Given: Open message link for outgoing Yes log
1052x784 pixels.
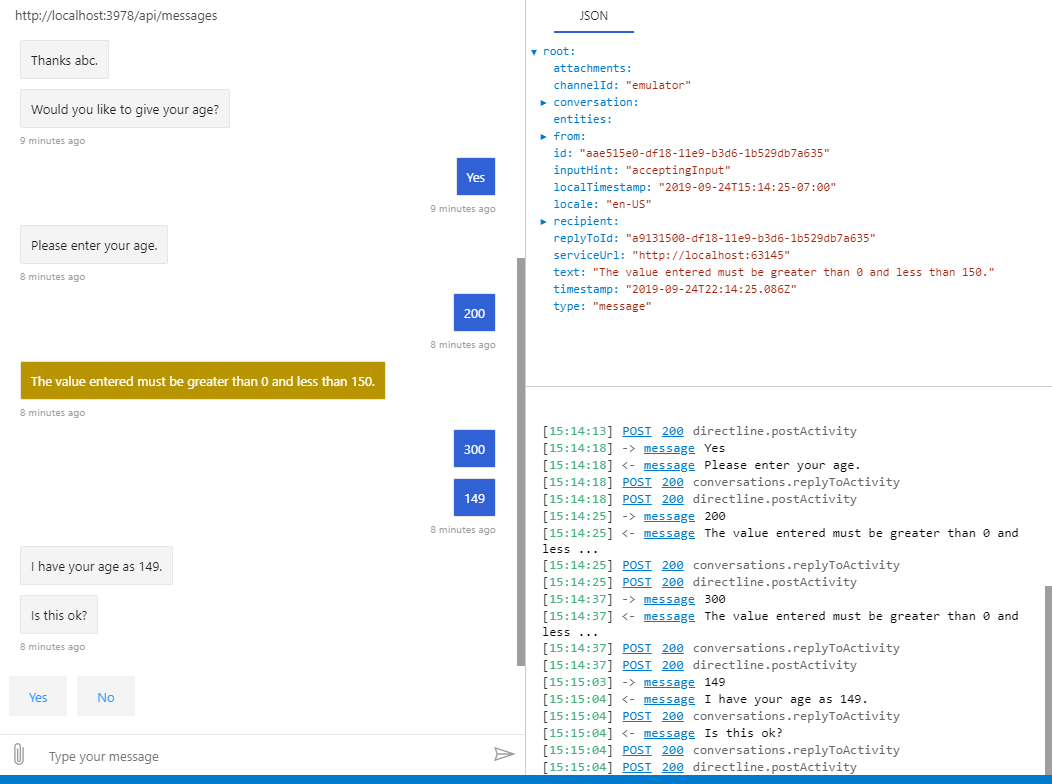Looking at the screenshot, I should tap(669, 448).
